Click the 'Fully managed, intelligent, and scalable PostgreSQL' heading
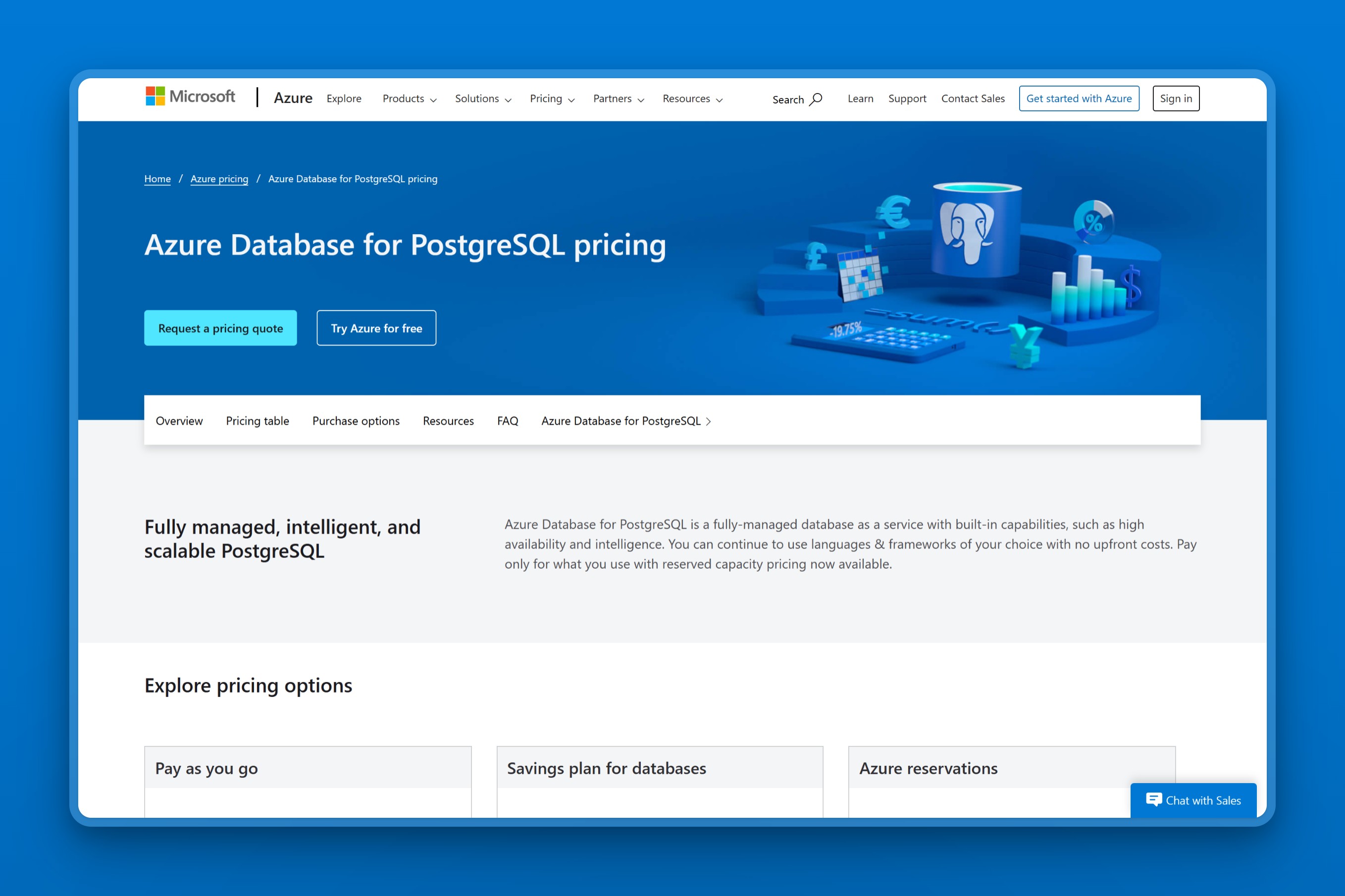1345x896 pixels. click(282, 539)
